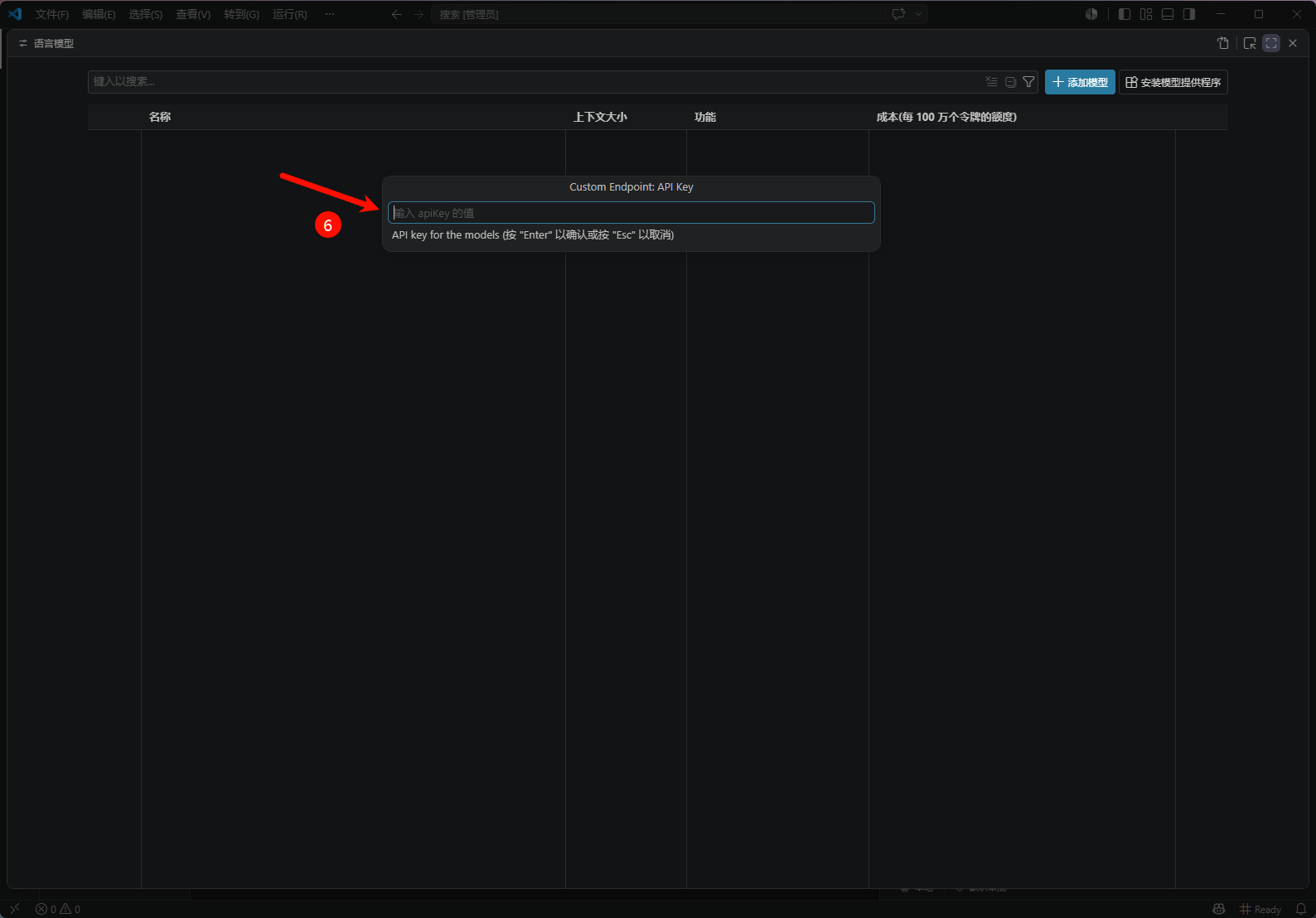The image size is (1316, 918).
Task: Open the 文件(F) menu
Action: [52, 14]
